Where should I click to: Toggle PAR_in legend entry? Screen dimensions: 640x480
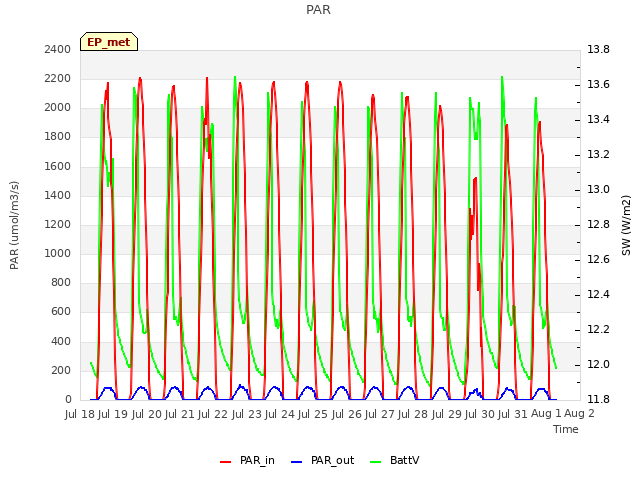coord(247,460)
